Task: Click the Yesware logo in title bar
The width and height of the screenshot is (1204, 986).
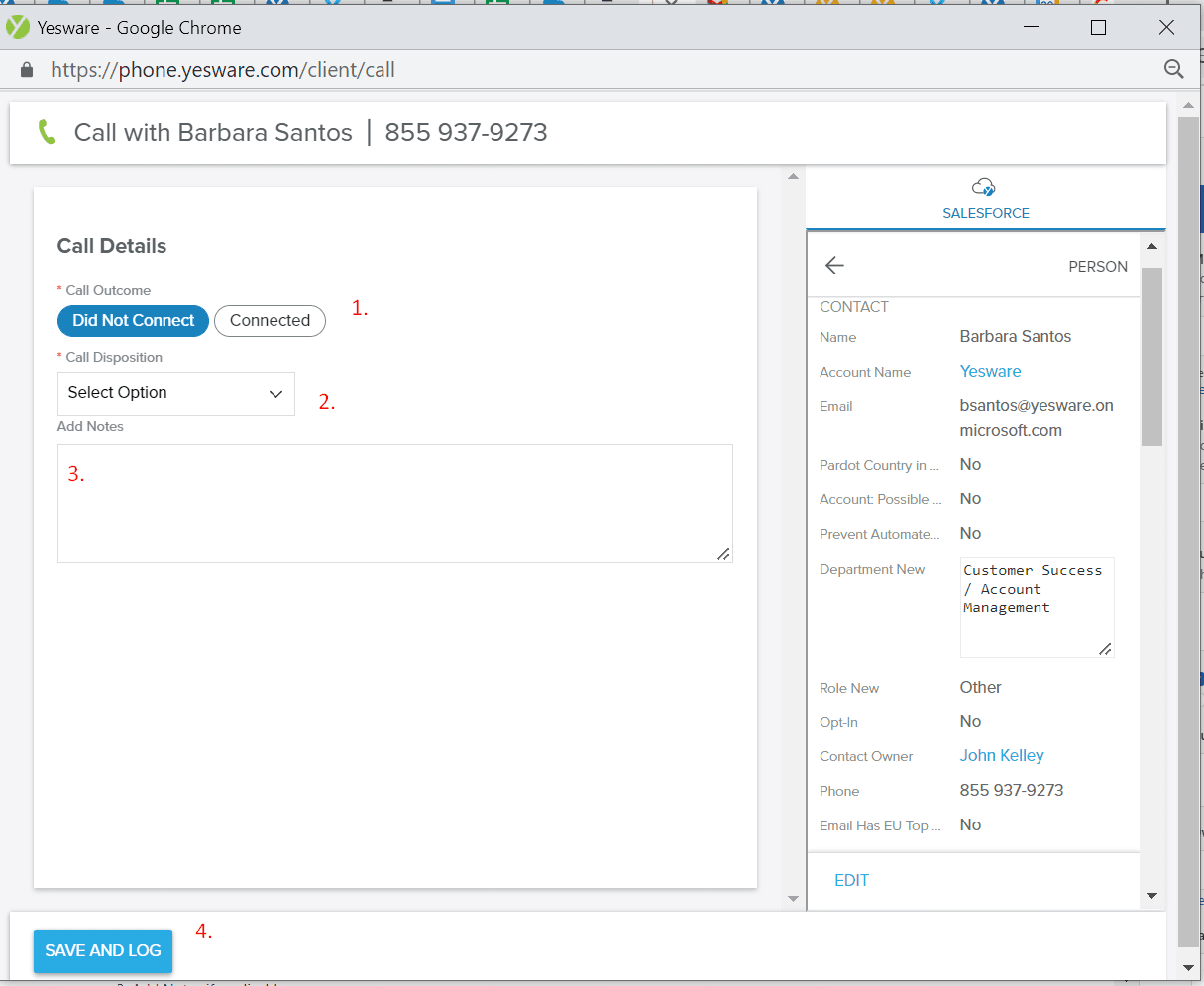Action: click(x=18, y=27)
